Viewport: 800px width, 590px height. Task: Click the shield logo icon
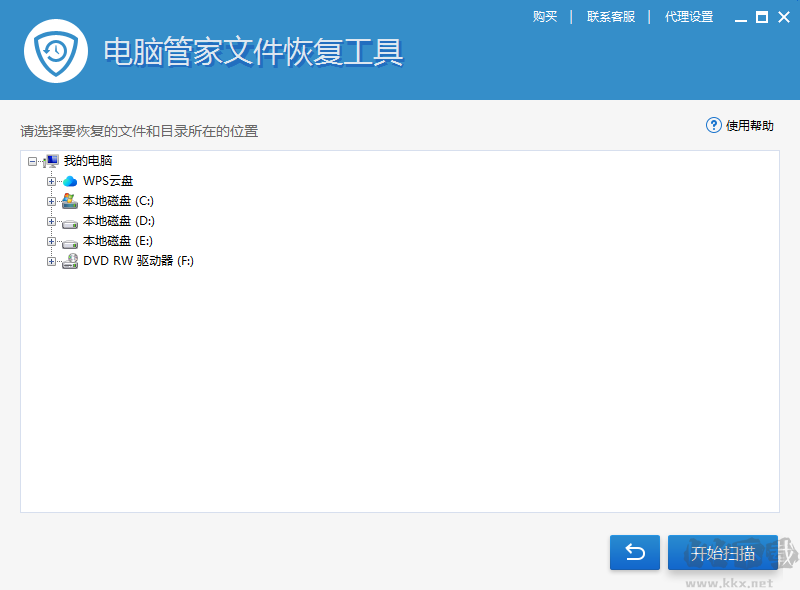[x=55, y=50]
